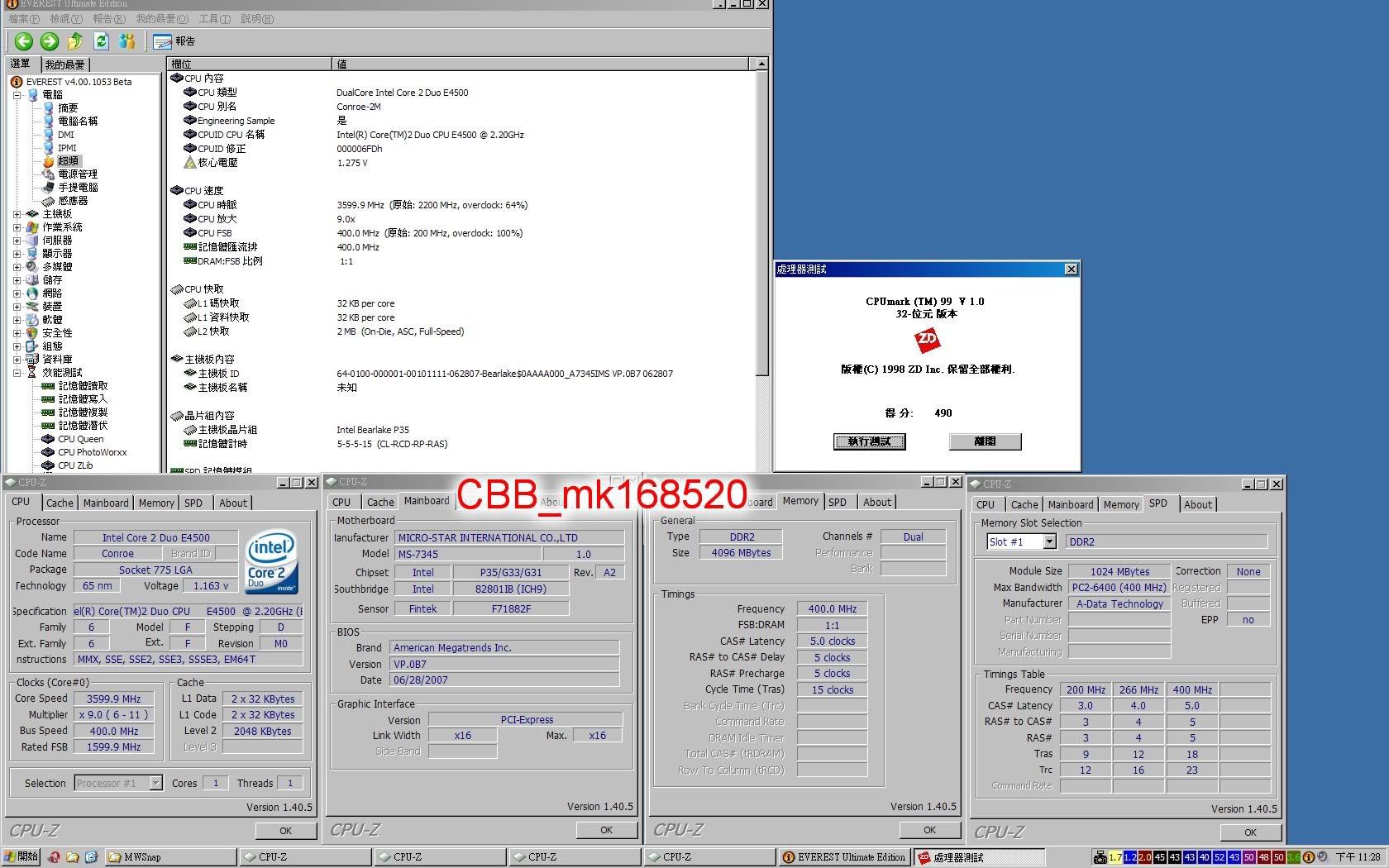Expand the 作業系統 tree node
This screenshot has height=868, width=1389.
coord(17,227)
